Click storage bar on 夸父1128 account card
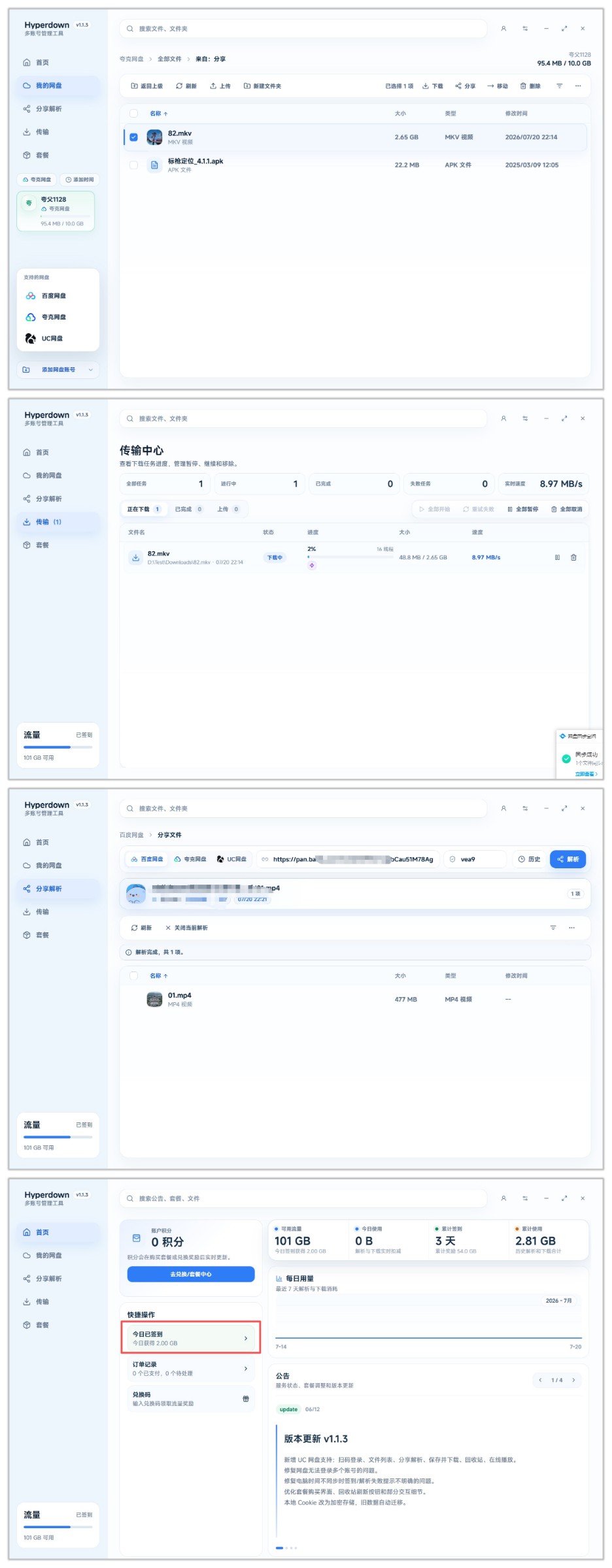 coord(65,216)
